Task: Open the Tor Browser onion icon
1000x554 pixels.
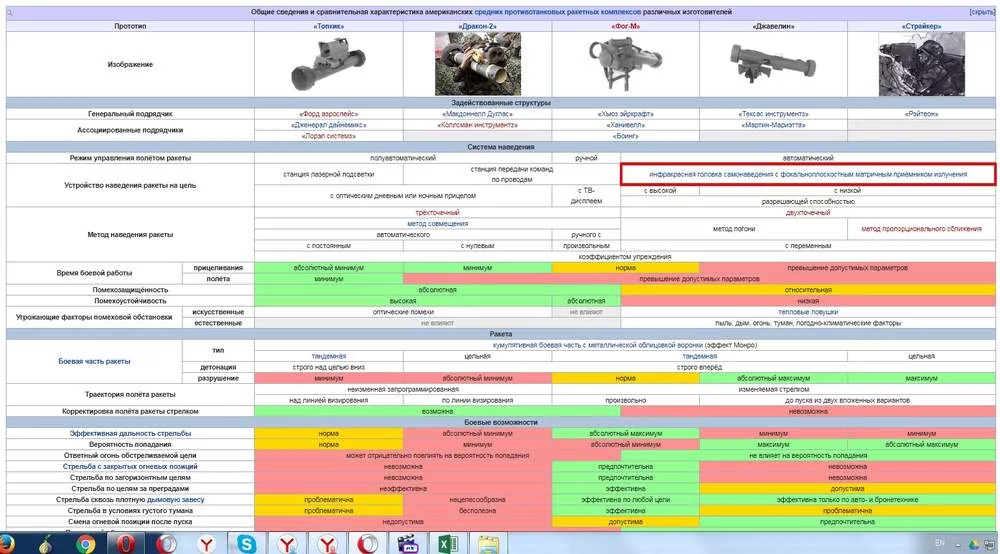Action: pos(45,544)
